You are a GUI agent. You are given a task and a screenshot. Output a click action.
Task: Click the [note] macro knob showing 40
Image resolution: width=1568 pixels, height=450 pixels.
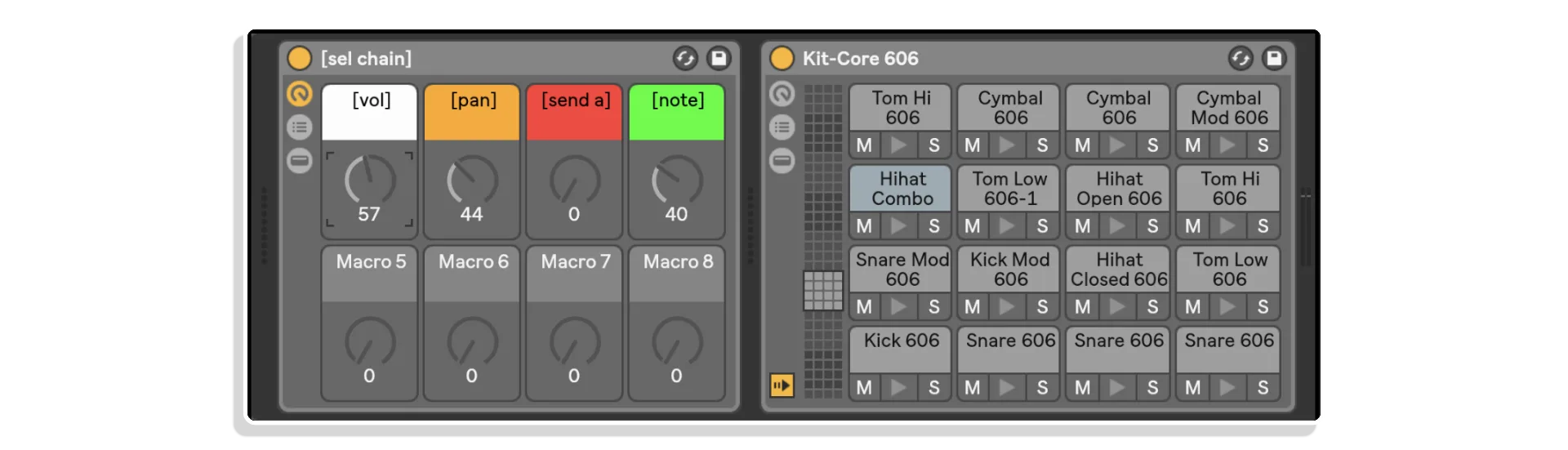[x=676, y=180]
